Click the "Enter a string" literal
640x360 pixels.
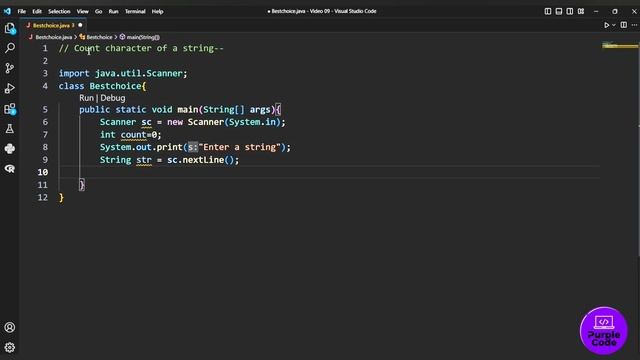240,147
